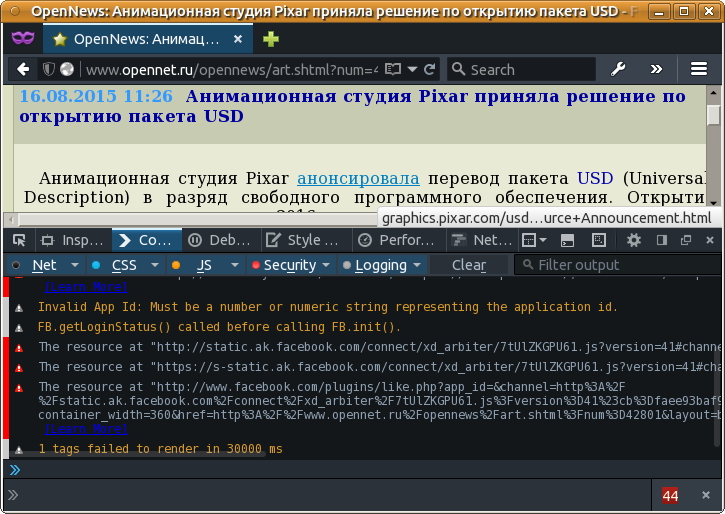Open a new tab with plus icon
This screenshot has width=725, height=514.
click(x=270, y=39)
